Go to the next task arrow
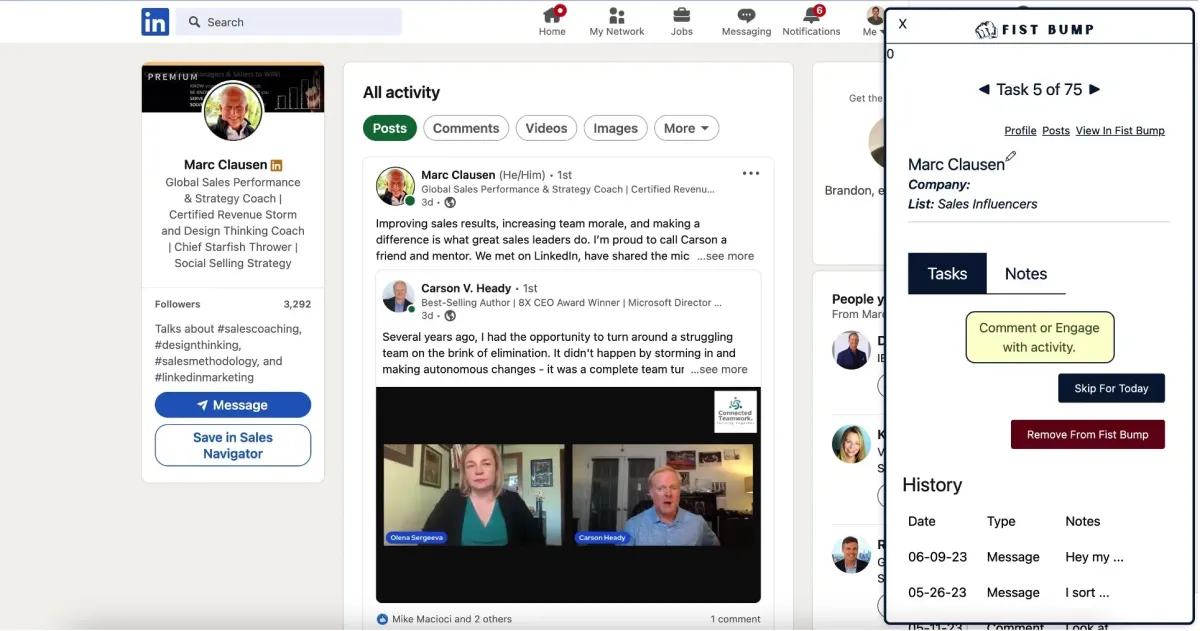 tap(1094, 89)
